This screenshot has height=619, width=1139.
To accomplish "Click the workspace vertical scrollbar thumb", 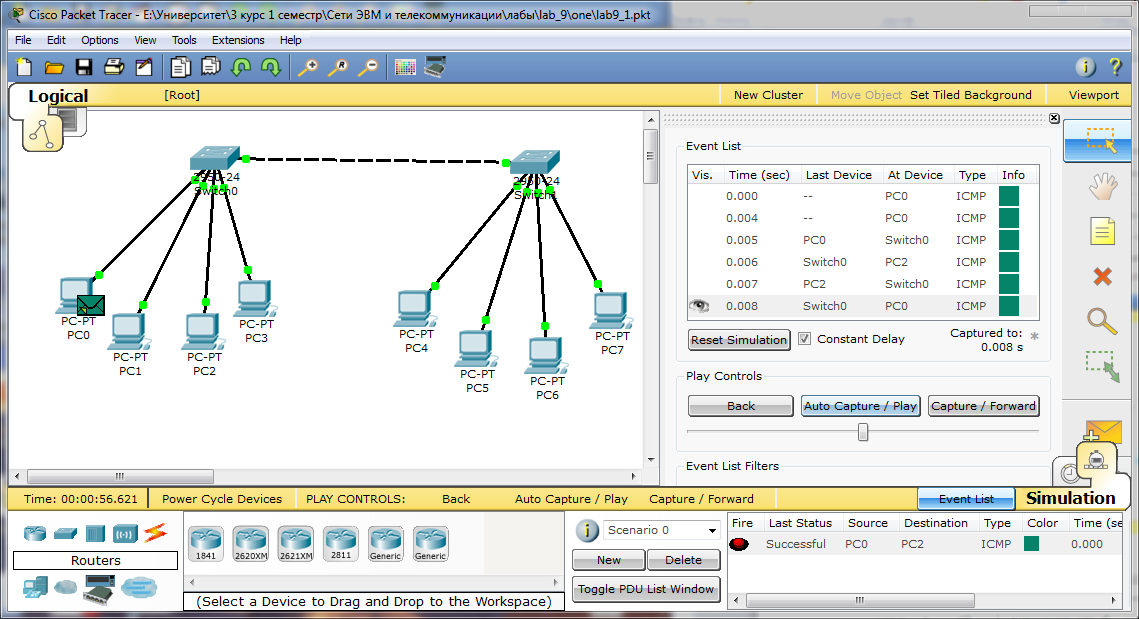I will (650, 155).
